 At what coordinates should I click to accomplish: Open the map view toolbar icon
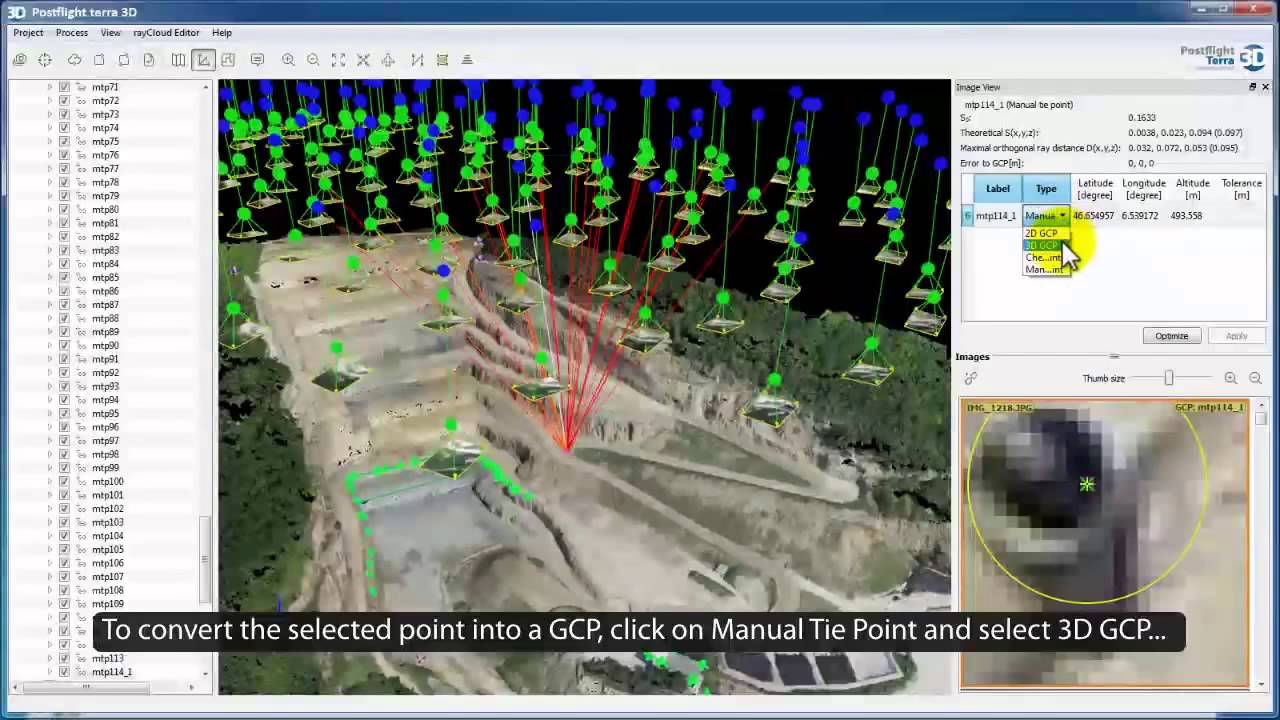tap(178, 60)
